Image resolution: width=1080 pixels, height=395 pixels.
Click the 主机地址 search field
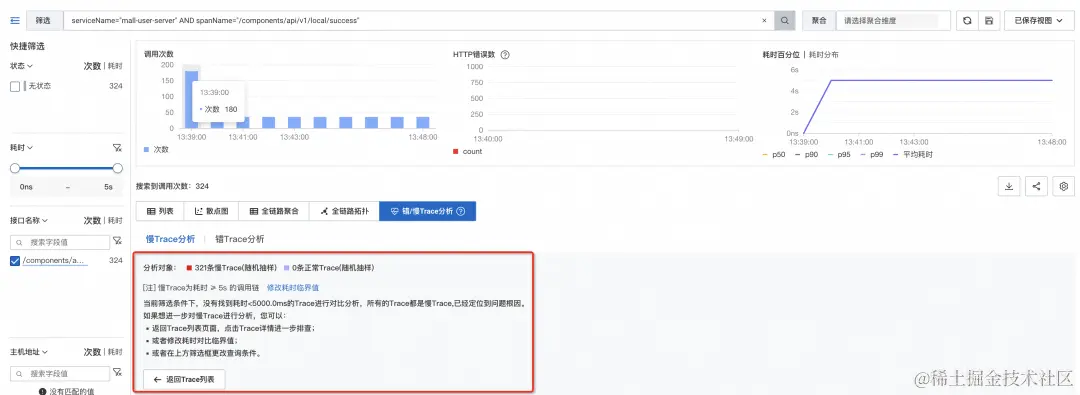(60, 374)
